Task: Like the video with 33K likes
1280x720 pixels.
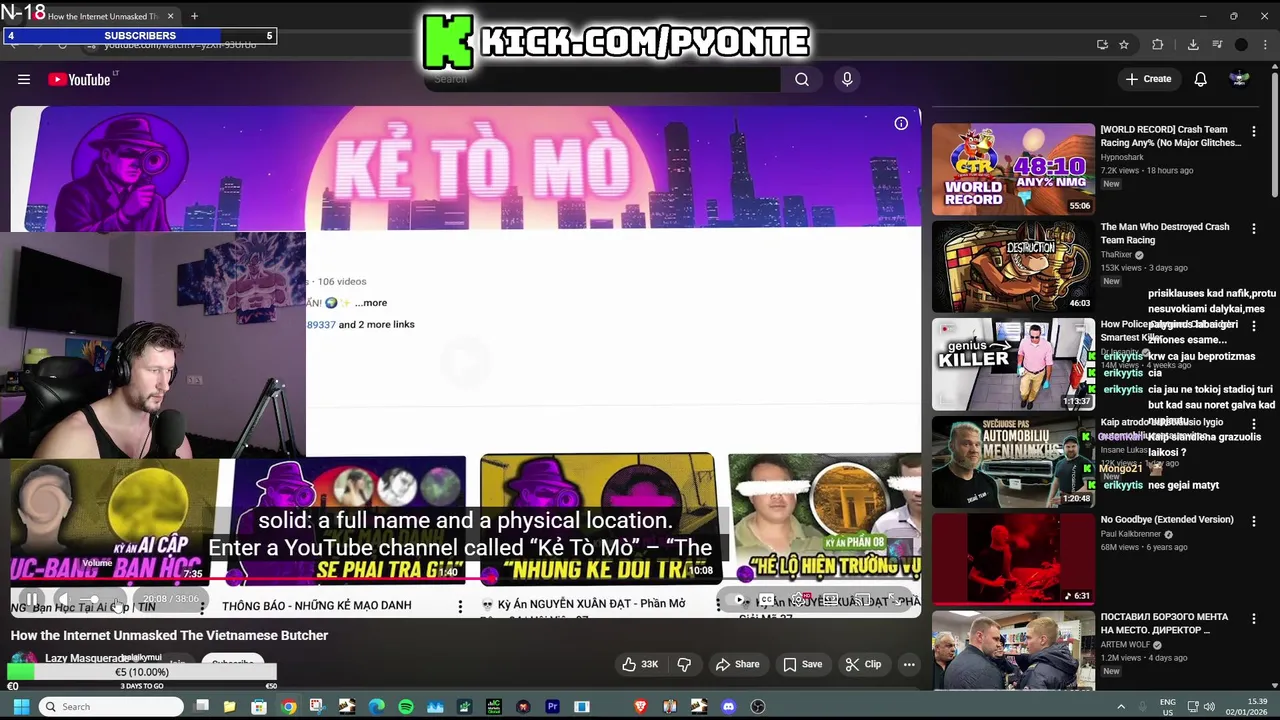Action: (x=640, y=664)
